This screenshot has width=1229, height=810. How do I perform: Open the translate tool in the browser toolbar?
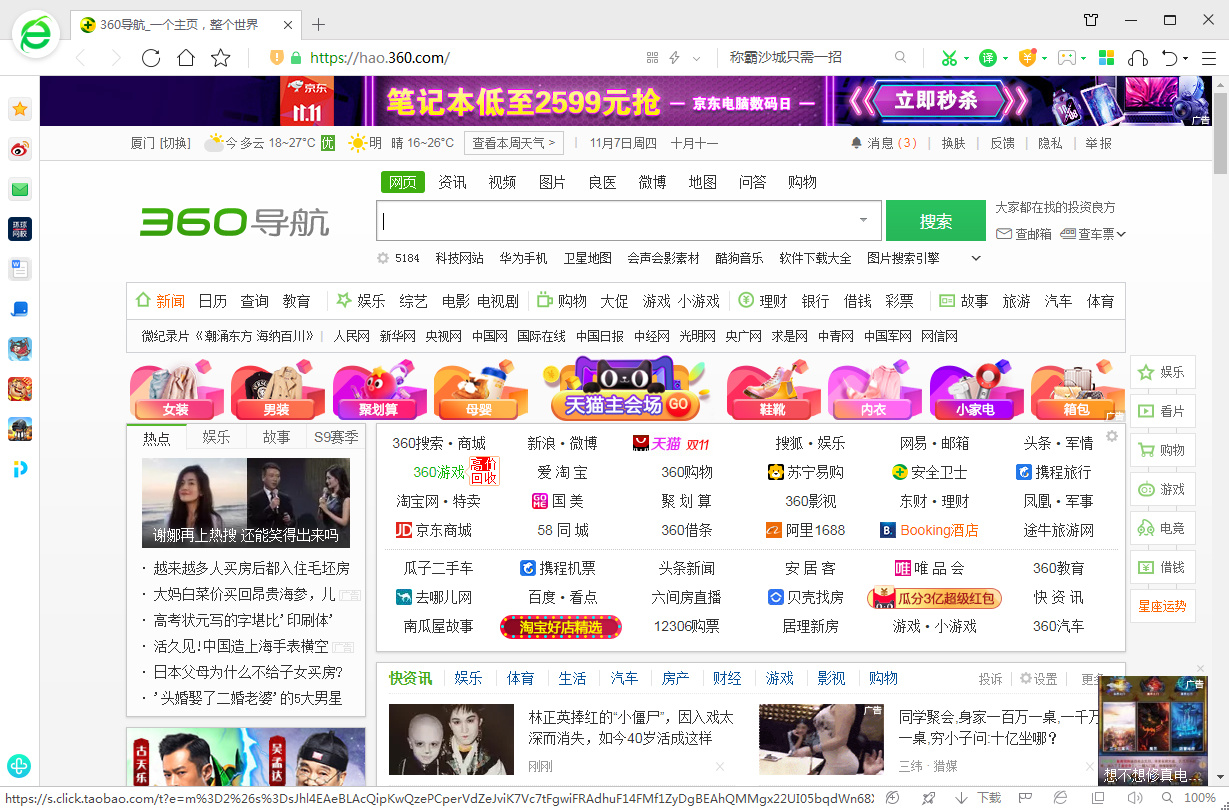(x=988, y=57)
